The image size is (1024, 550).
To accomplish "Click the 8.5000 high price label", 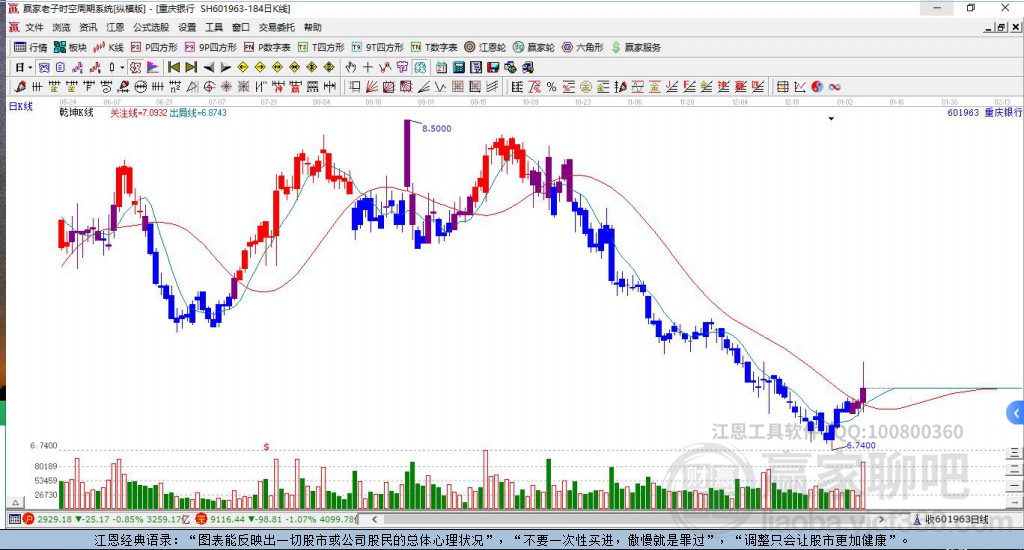I will 436,129.
